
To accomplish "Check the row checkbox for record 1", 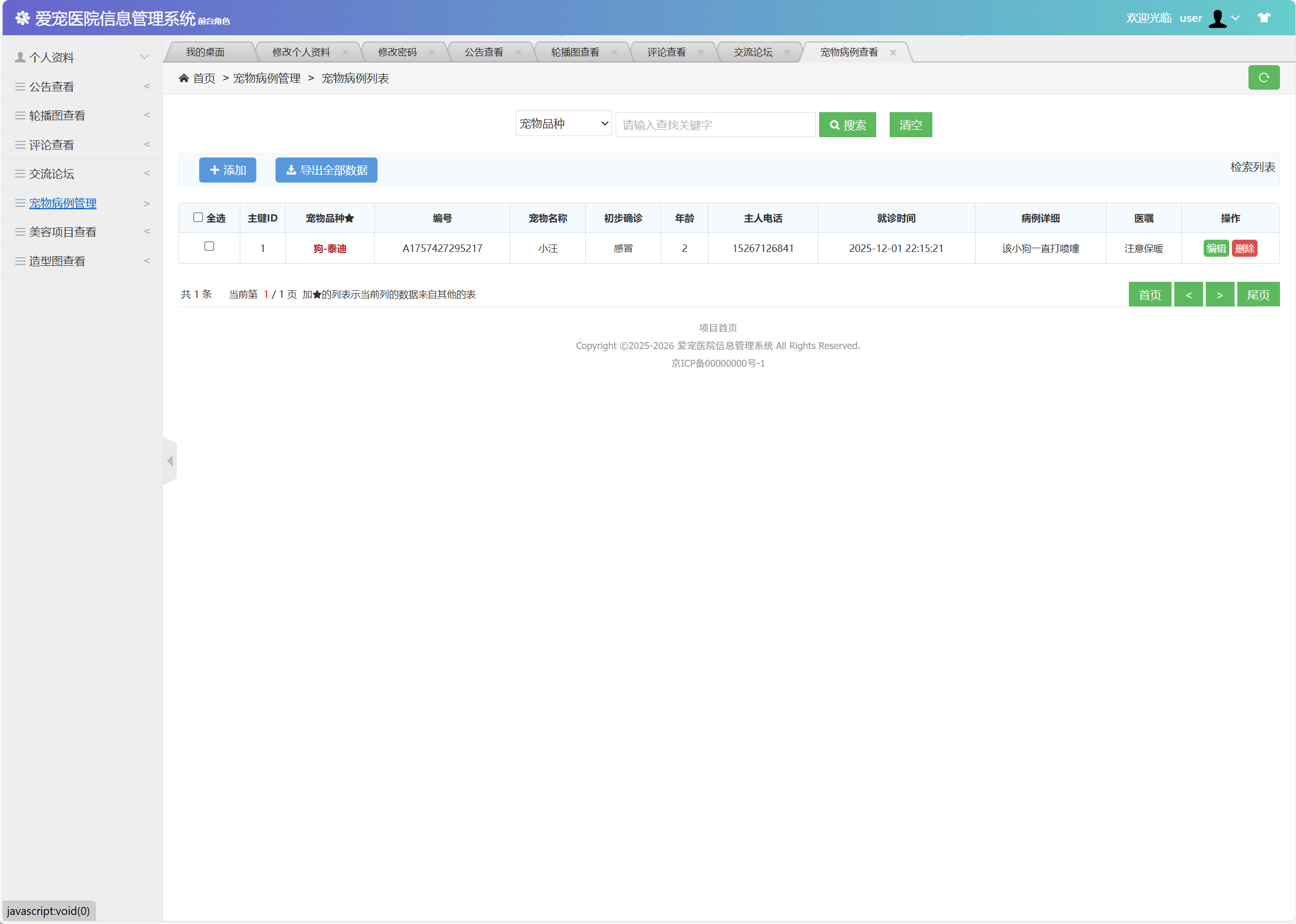I will 209,247.
